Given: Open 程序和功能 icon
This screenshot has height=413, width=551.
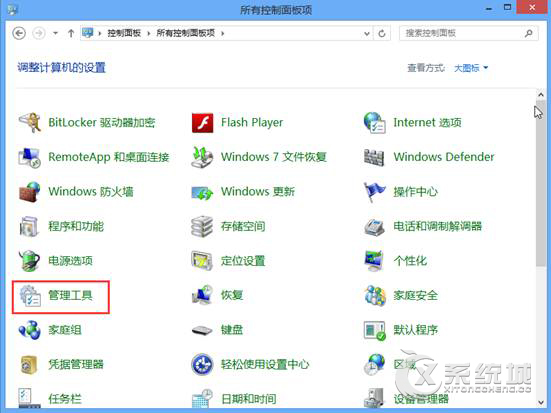Looking at the screenshot, I should [x=29, y=226].
